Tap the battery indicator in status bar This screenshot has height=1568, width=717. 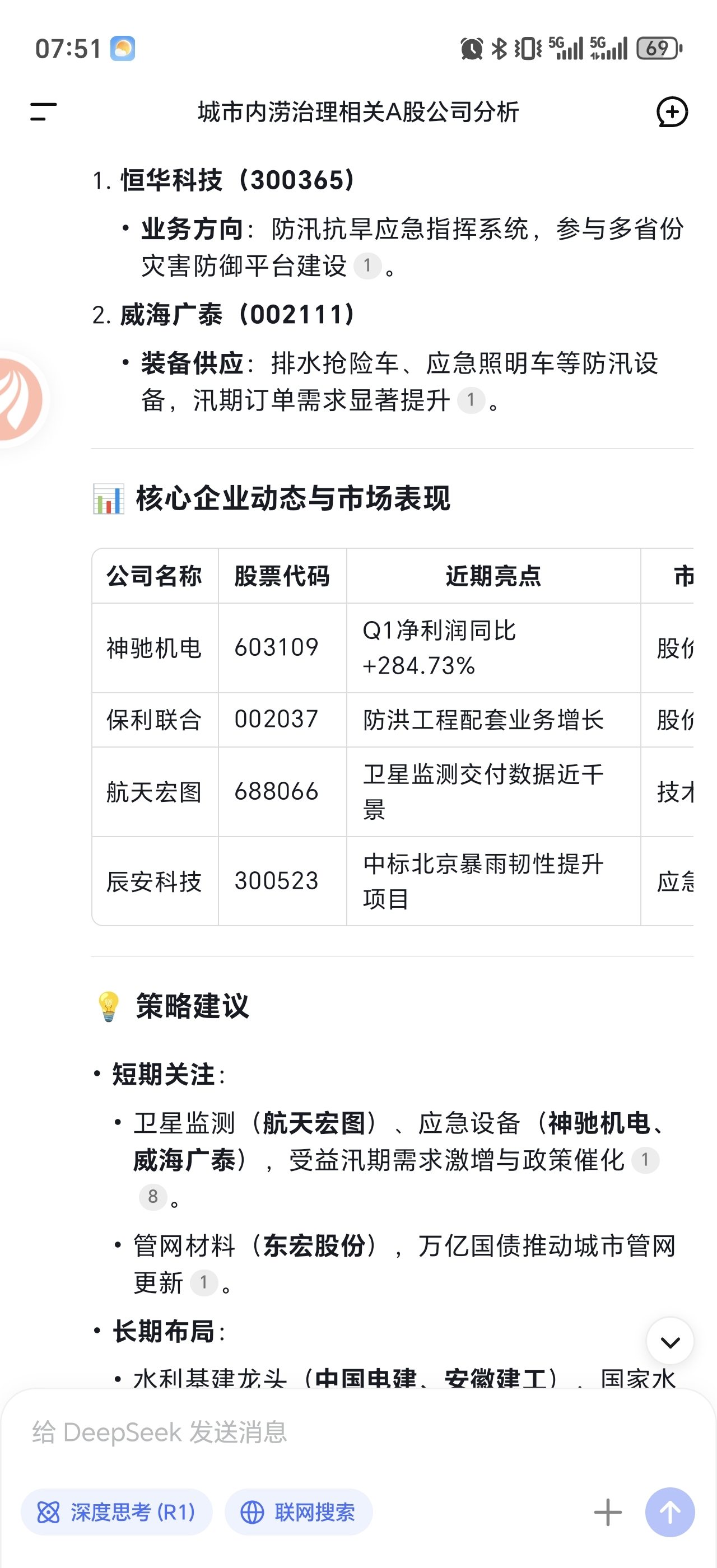point(659,48)
